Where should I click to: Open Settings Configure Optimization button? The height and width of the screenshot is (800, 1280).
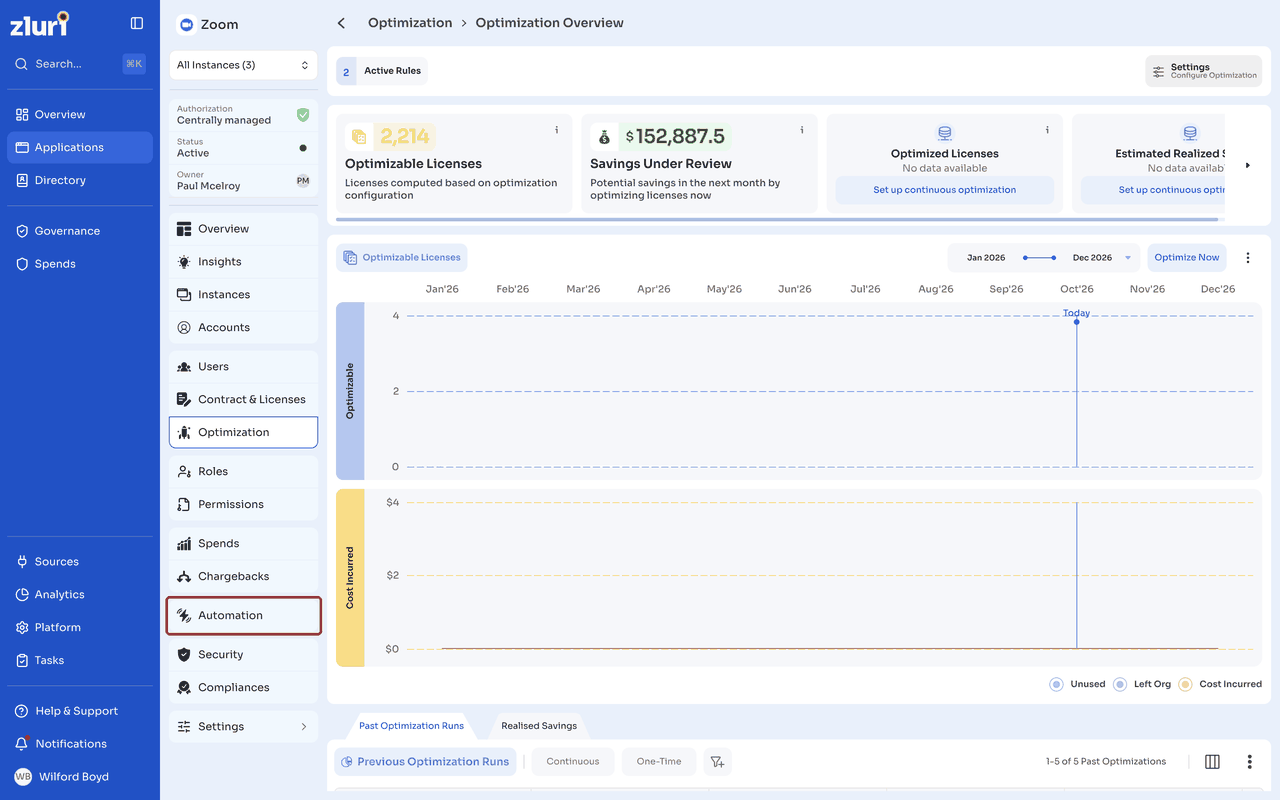1203,71
